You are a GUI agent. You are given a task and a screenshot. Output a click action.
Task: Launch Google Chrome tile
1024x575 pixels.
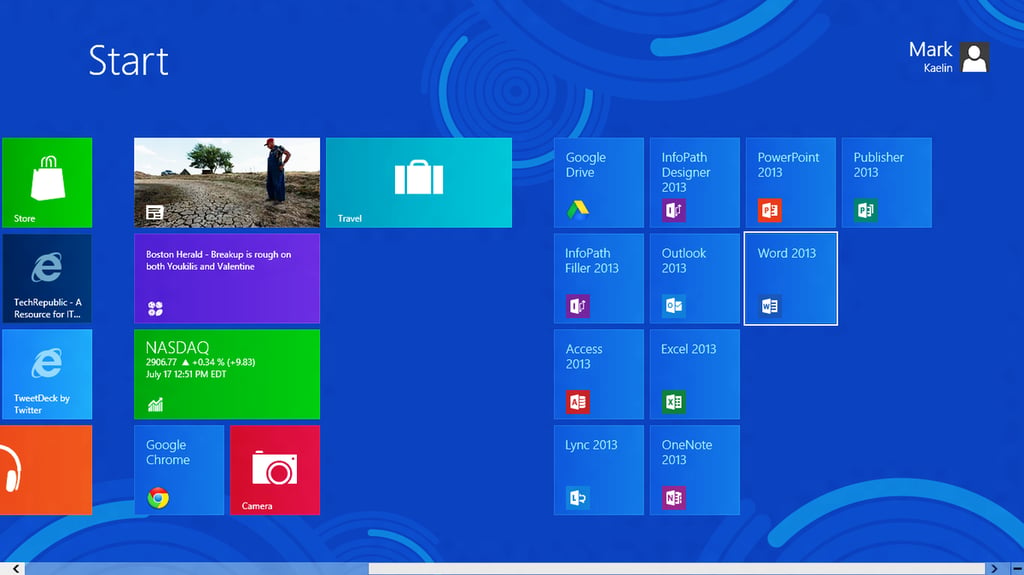click(179, 470)
